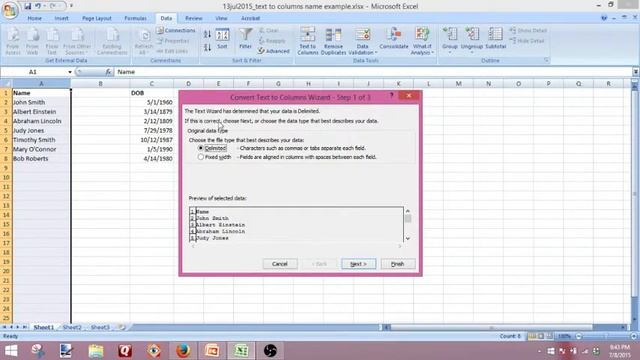Select column M header
The height and width of the screenshot is (360, 640).
point(458,84)
